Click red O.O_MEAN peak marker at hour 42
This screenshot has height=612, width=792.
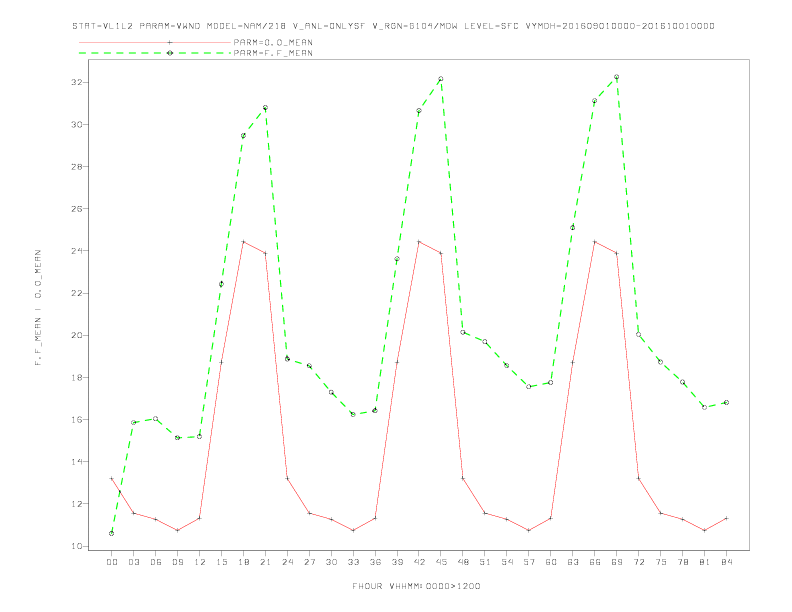[419, 242]
